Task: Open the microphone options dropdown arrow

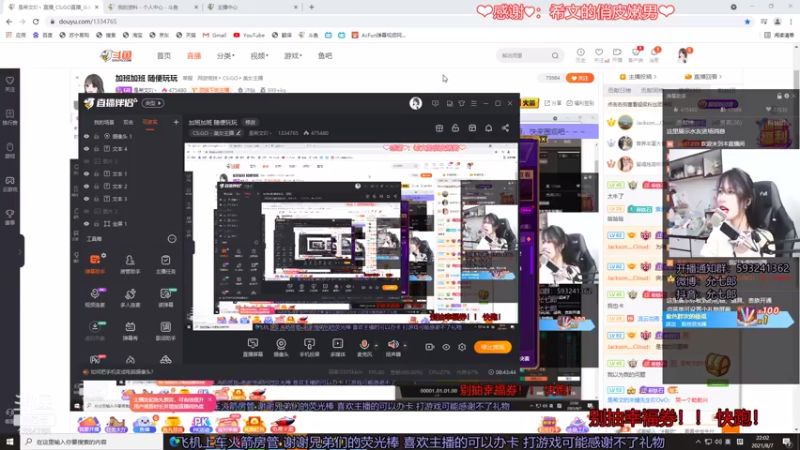Action: [377, 345]
